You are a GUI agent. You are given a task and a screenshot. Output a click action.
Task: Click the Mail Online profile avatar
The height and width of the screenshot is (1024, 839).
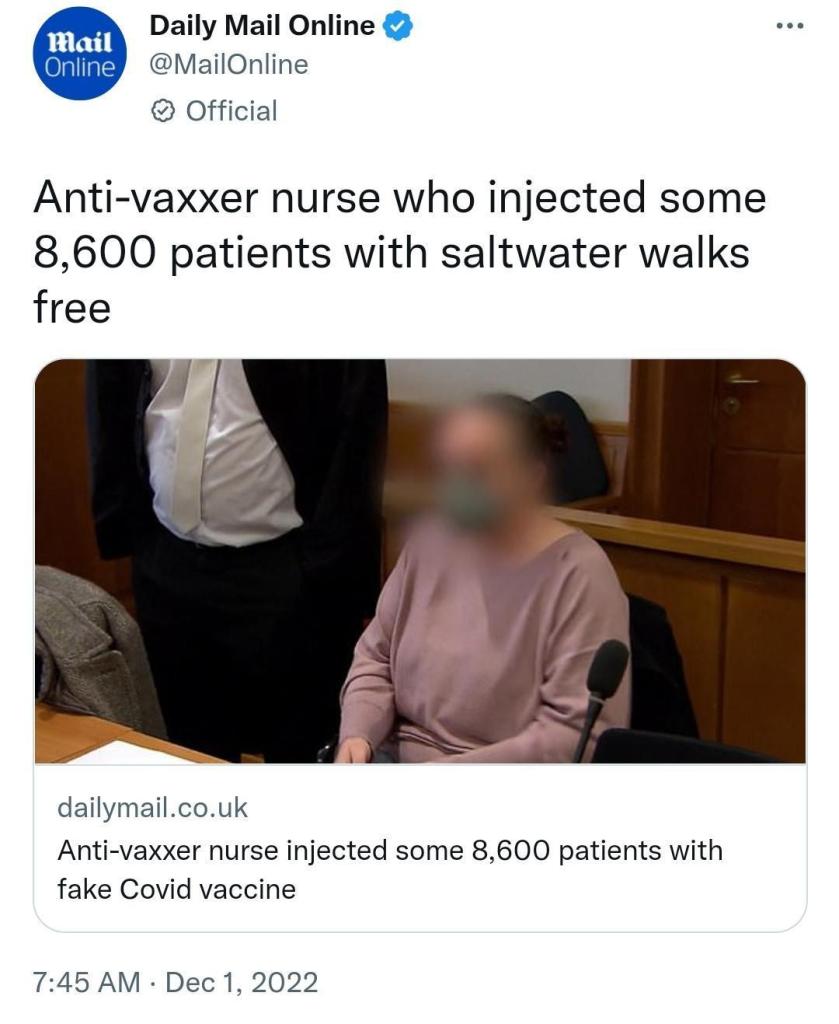point(79,54)
